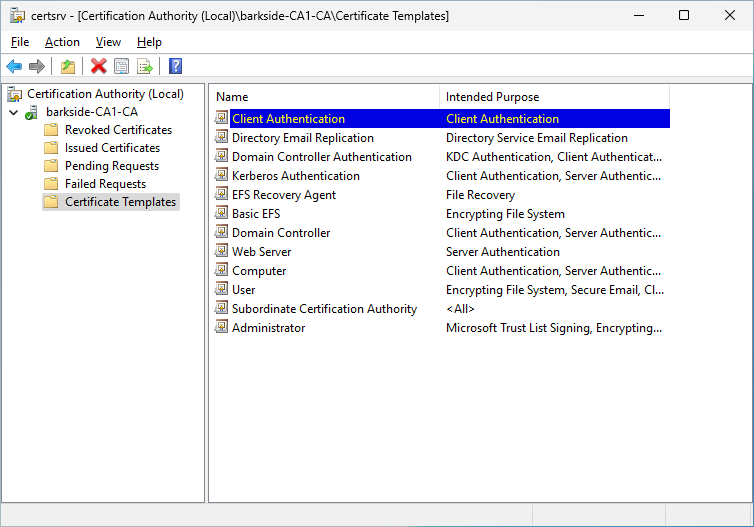Click the Forward arrow toolbar icon
Image resolution: width=754 pixels, height=527 pixels.
pyautogui.click(x=37, y=67)
